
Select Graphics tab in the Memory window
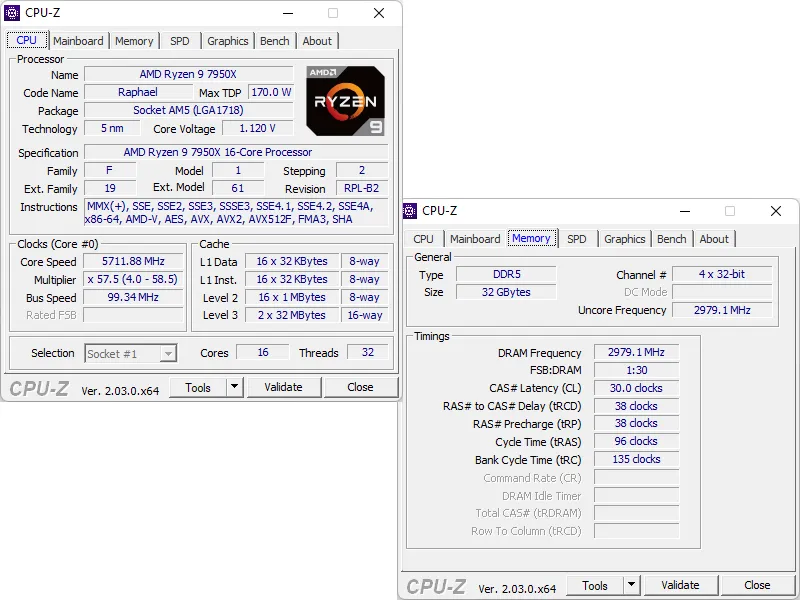[624, 239]
